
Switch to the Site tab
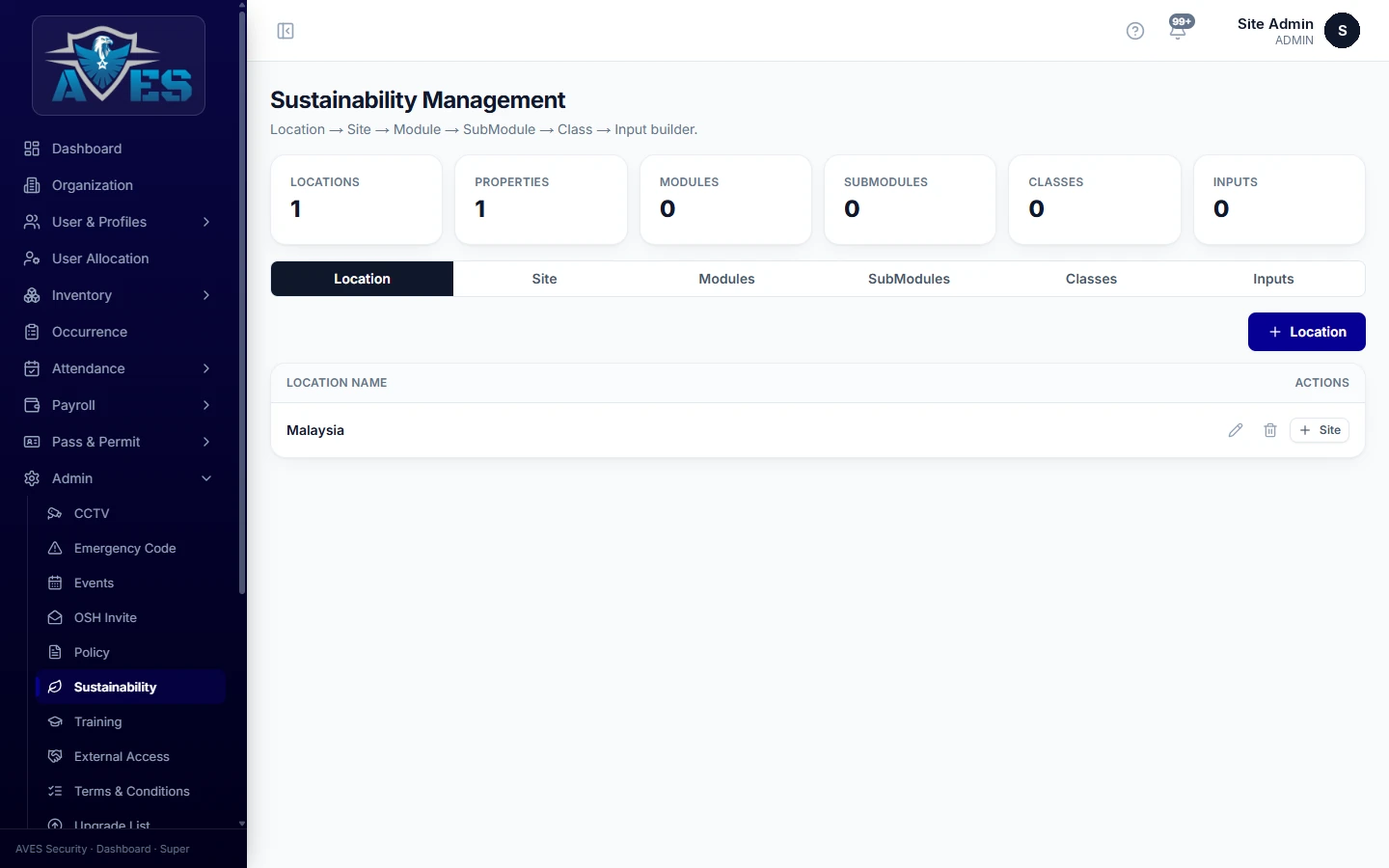point(544,279)
